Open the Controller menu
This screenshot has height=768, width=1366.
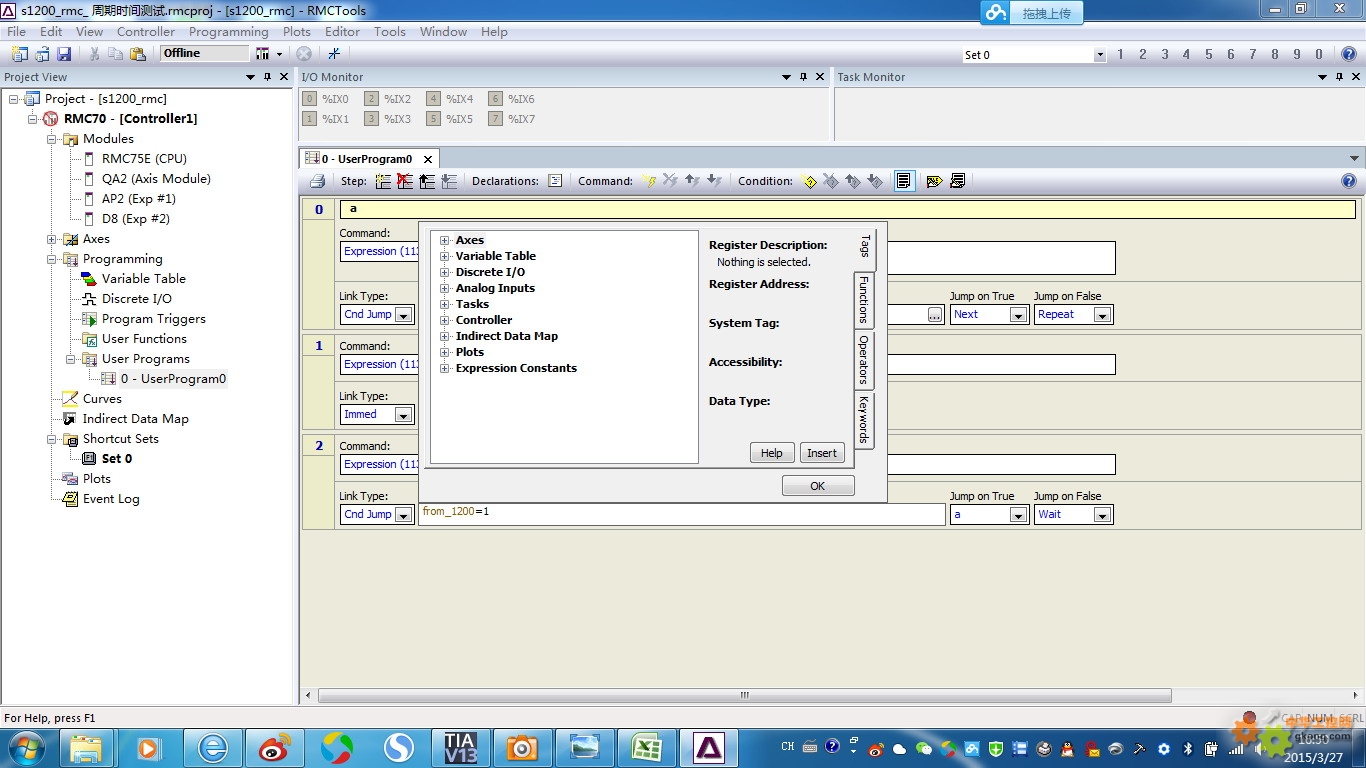coord(146,32)
